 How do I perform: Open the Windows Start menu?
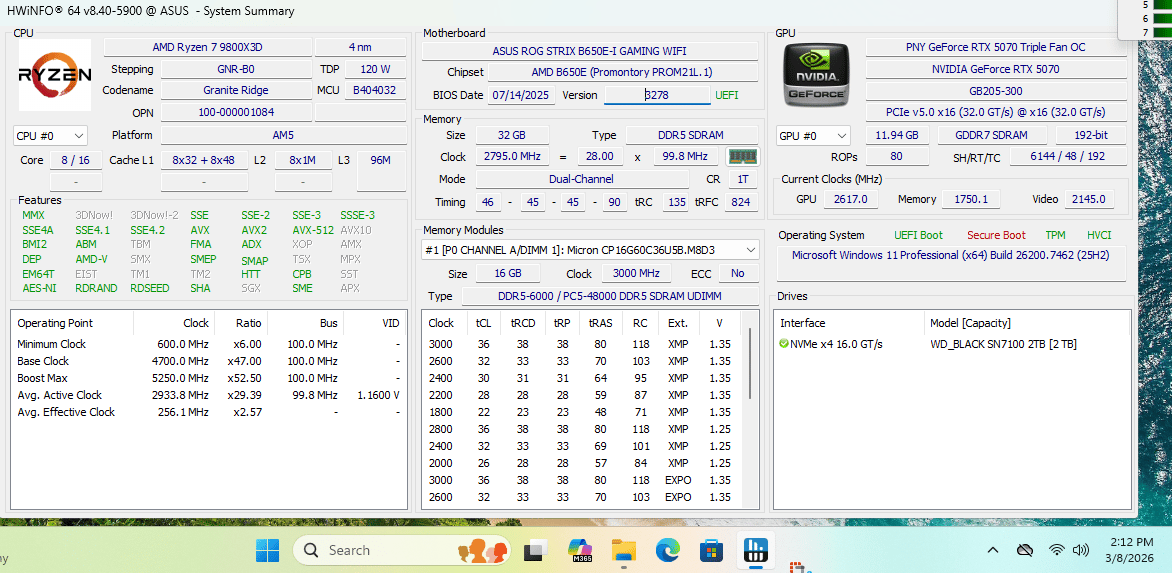[x=267, y=551]
